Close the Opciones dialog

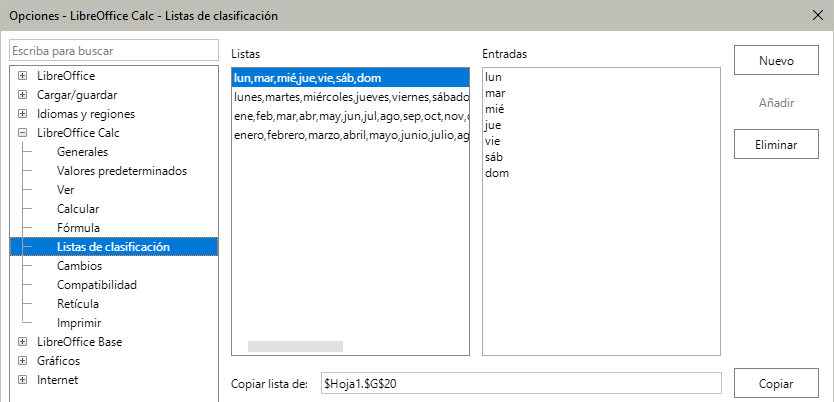pyautogui.click(x=818, y=15)
